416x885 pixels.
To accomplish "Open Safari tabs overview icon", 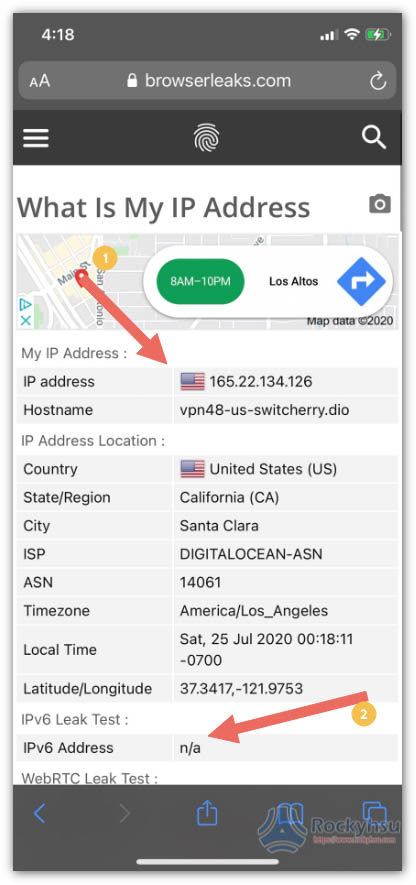I will pos(373,814).
